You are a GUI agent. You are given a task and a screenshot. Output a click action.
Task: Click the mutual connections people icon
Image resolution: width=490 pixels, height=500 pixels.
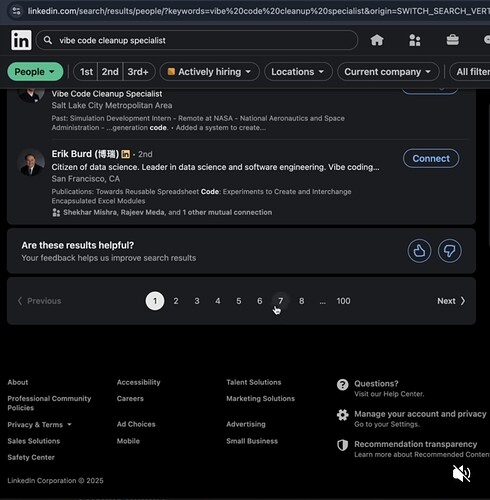click(x=56, y=213)
